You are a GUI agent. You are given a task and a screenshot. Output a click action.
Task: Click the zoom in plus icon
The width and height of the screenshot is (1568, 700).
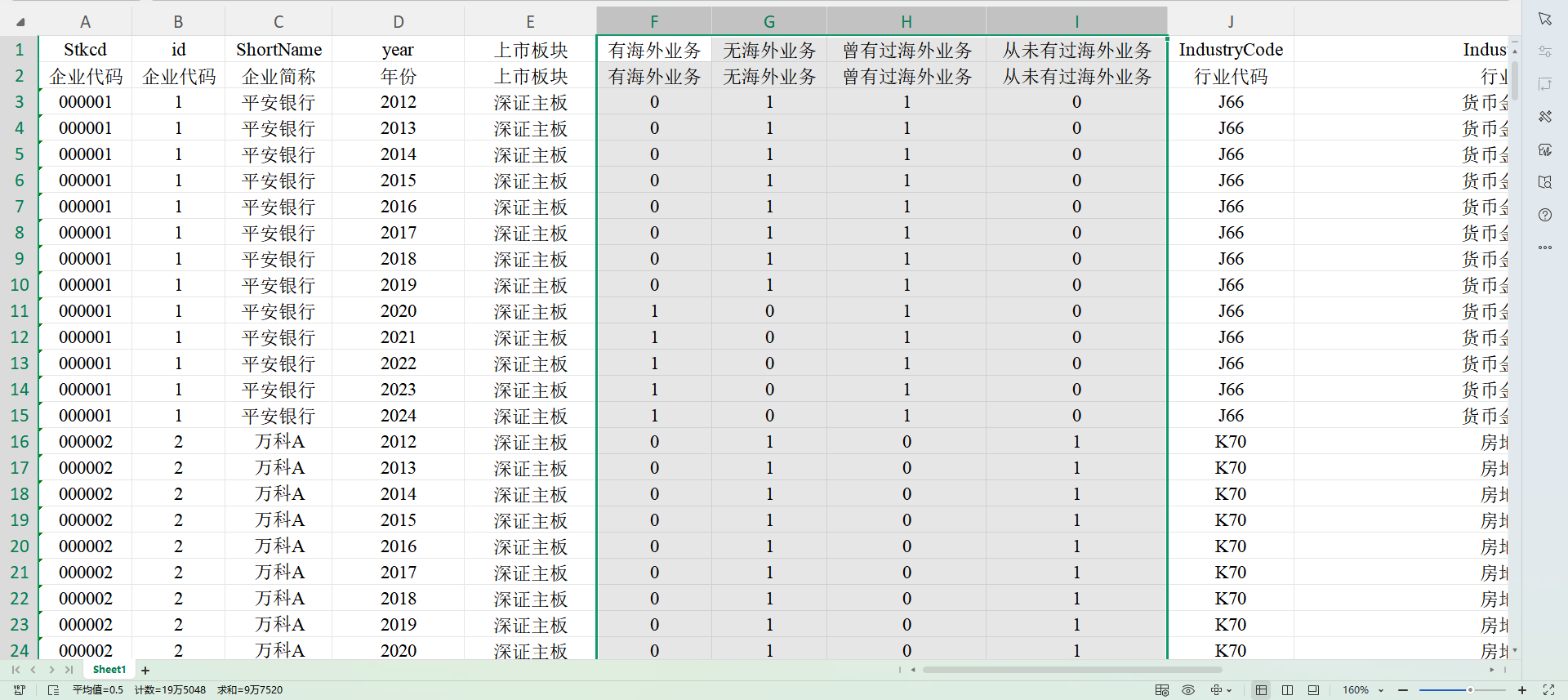point(1522,690)
